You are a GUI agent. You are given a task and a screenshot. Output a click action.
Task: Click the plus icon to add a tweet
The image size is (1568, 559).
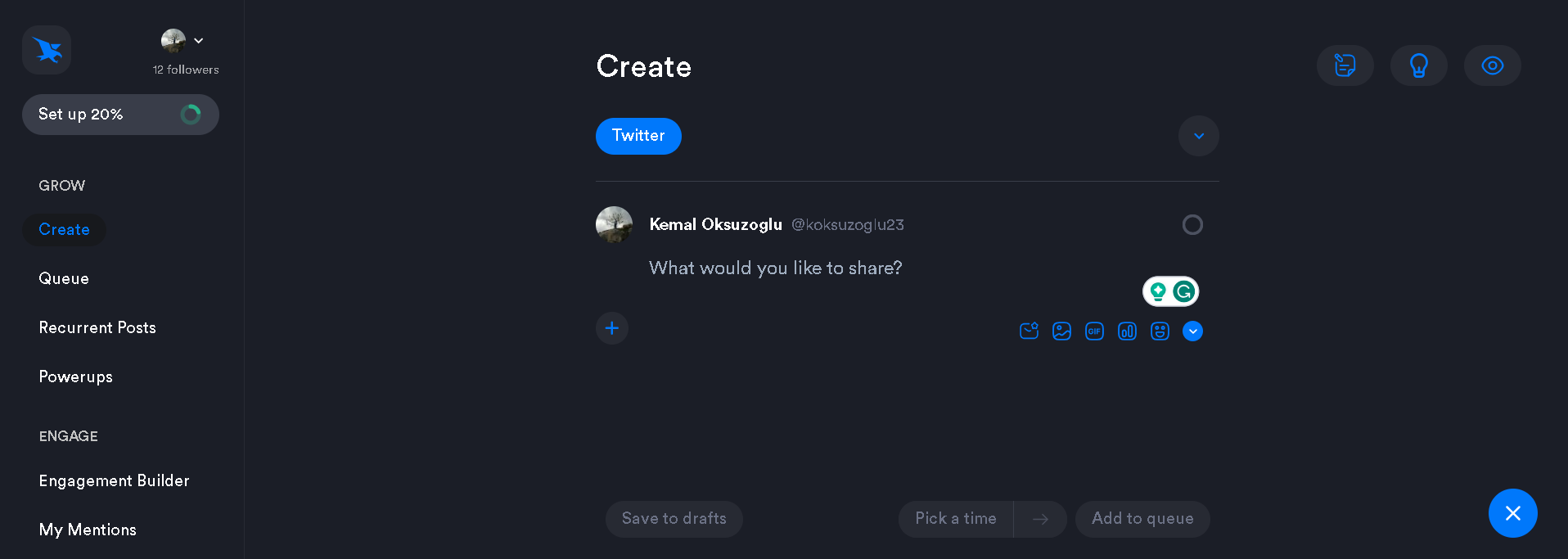click(x=612, y=327)
